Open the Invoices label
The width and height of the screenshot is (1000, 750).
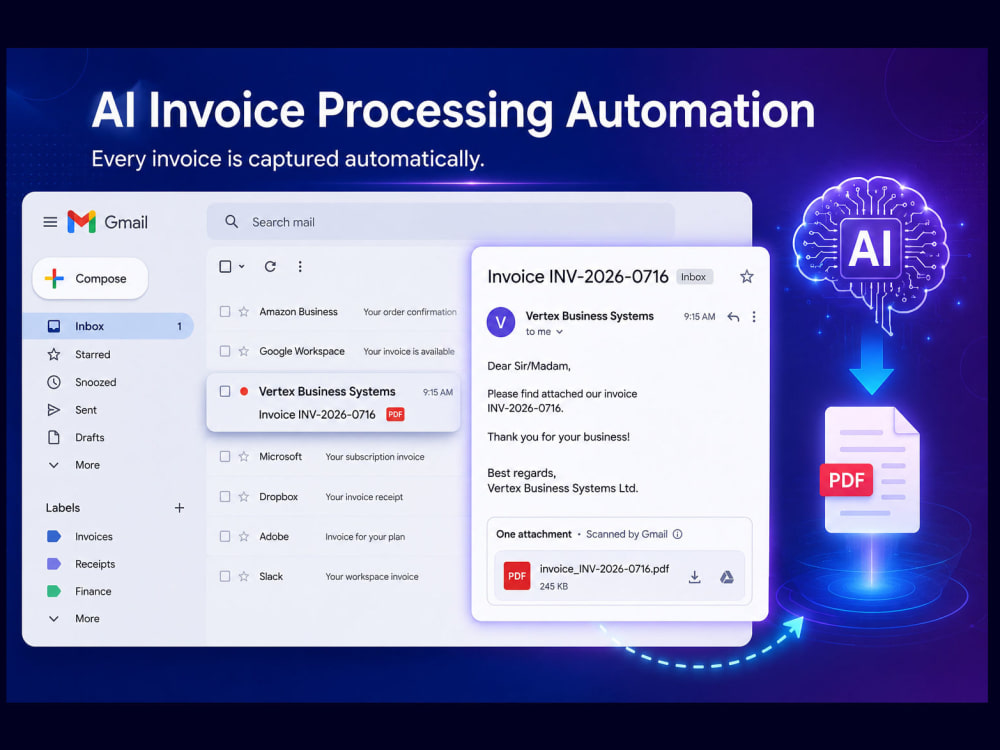(x=93, y=536)
